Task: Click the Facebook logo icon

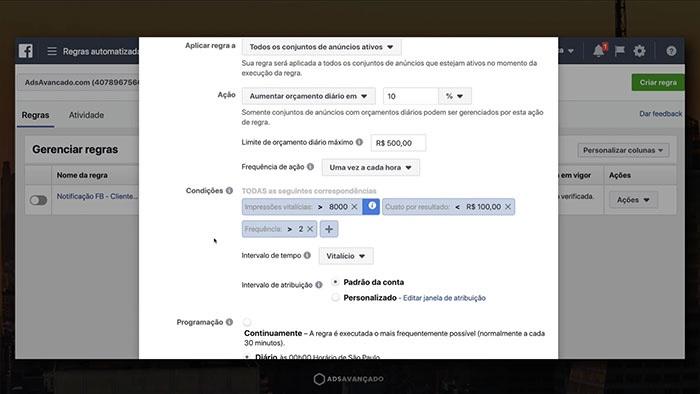Action: [26, 51]
